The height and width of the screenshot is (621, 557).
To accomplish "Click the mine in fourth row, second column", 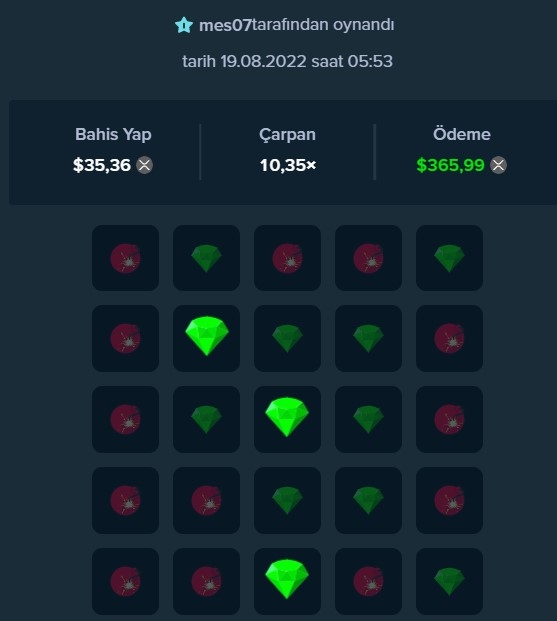I will tap(206, 500).
